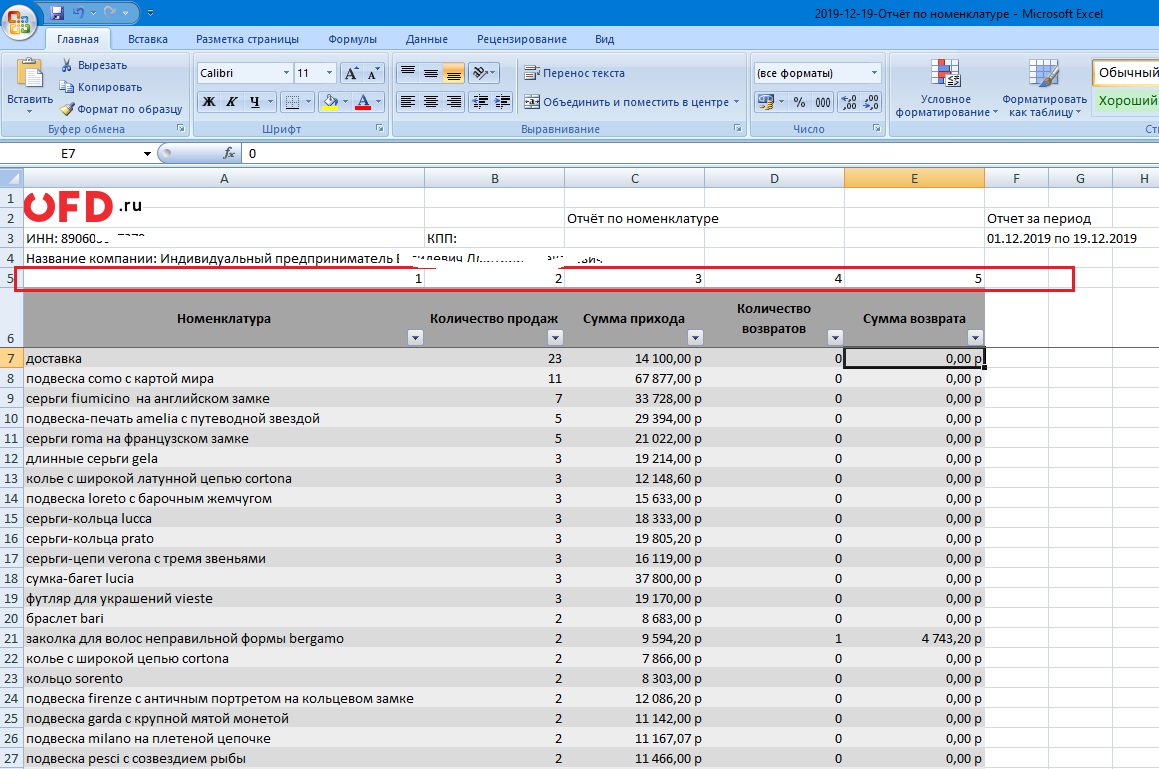Toggle bold (Ж) formatting
This screenshot has width=1159, height=769.
(209, 102)
